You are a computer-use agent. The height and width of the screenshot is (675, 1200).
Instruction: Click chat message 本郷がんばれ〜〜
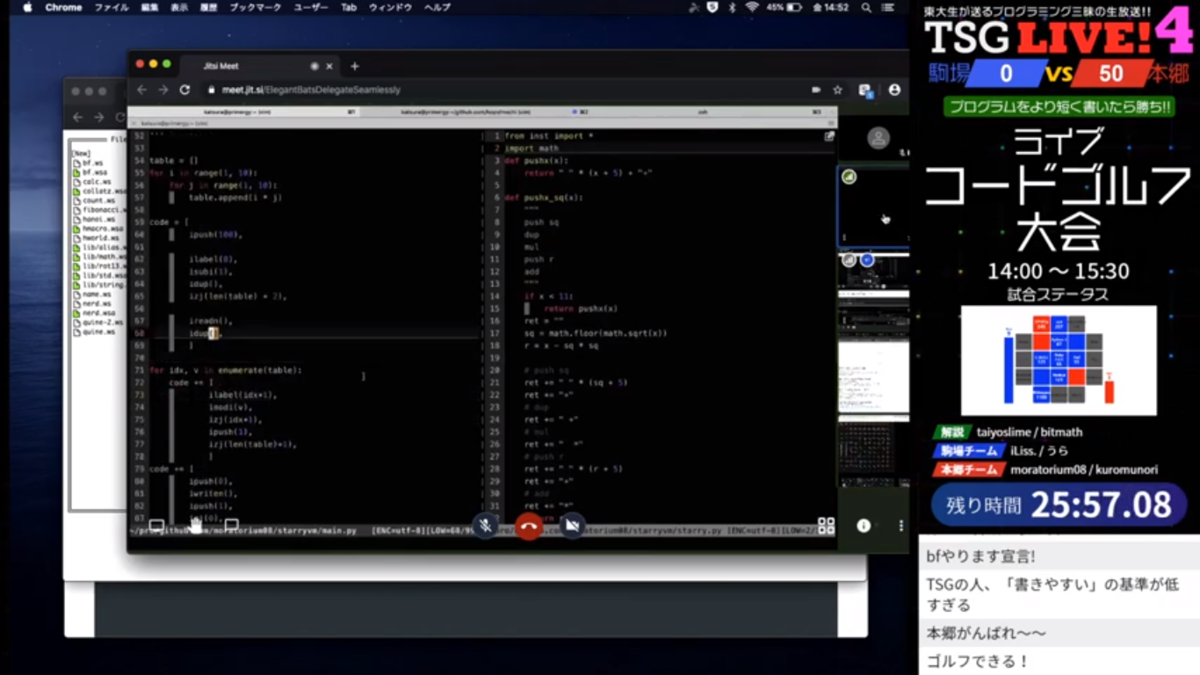(986, 633)
